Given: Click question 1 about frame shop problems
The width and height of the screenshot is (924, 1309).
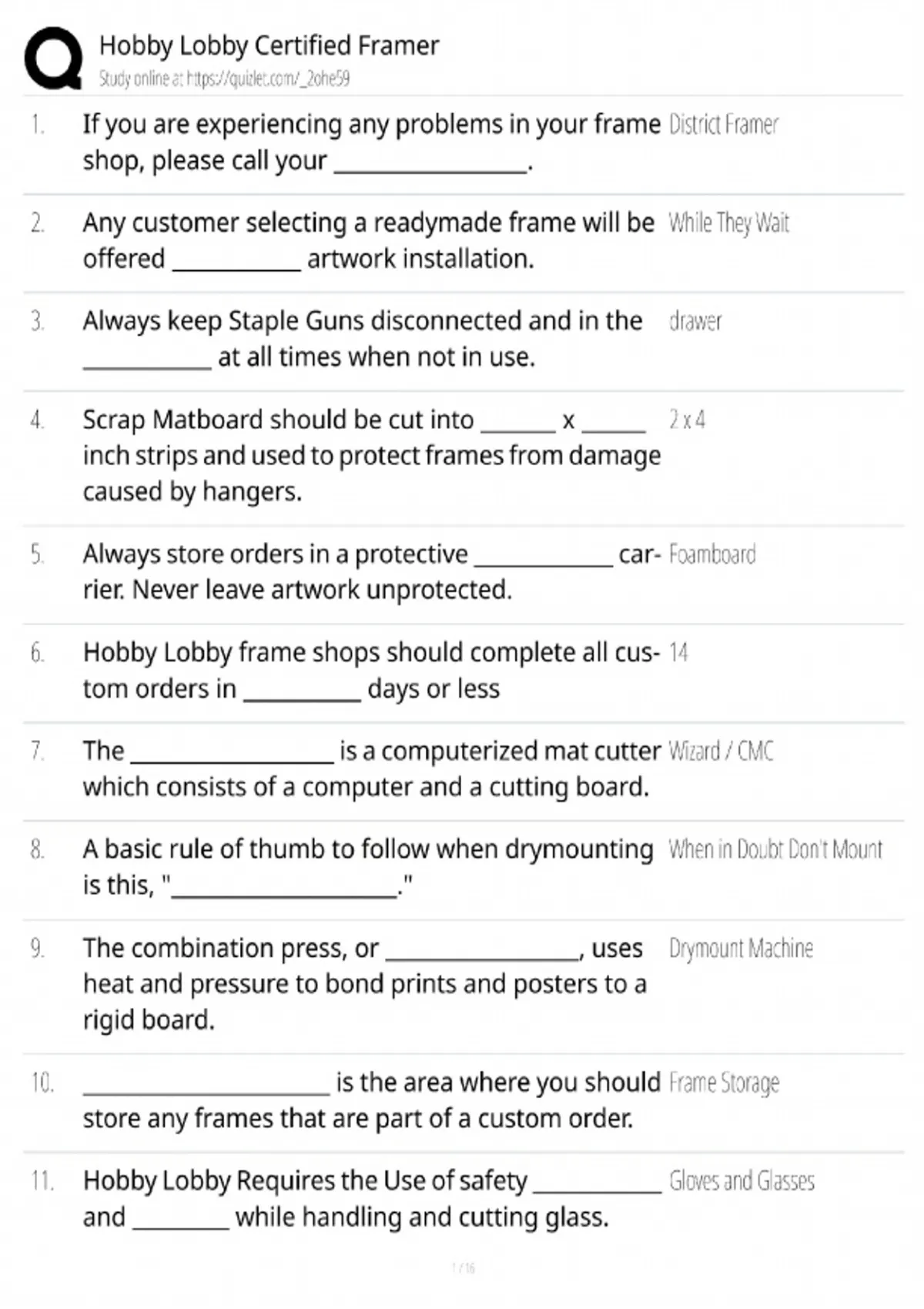Looking at the screenshot, I should [x=371, y=142].
